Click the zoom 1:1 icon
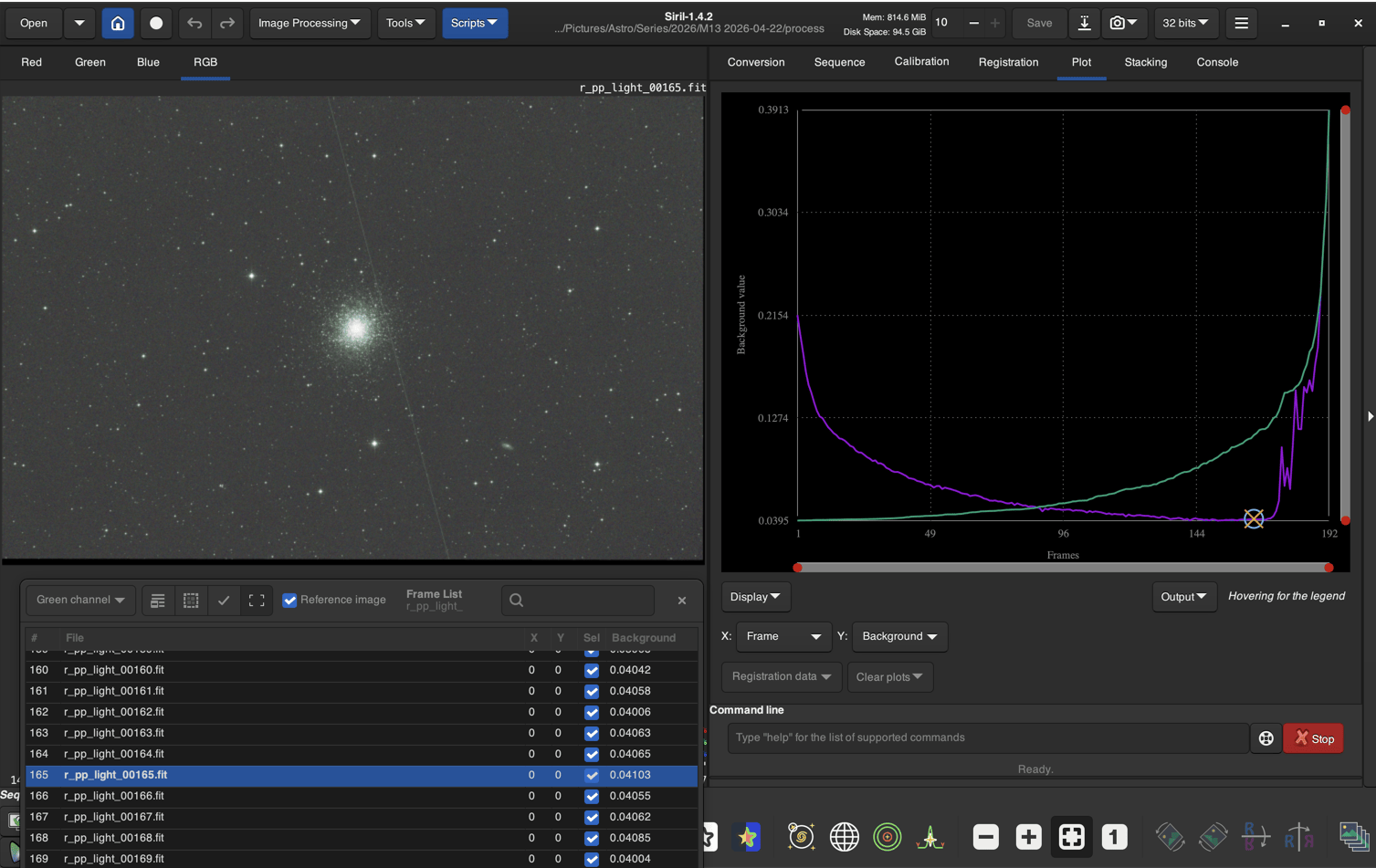The width and height of the screenshot is (1376, 868). click(1114, 836)
